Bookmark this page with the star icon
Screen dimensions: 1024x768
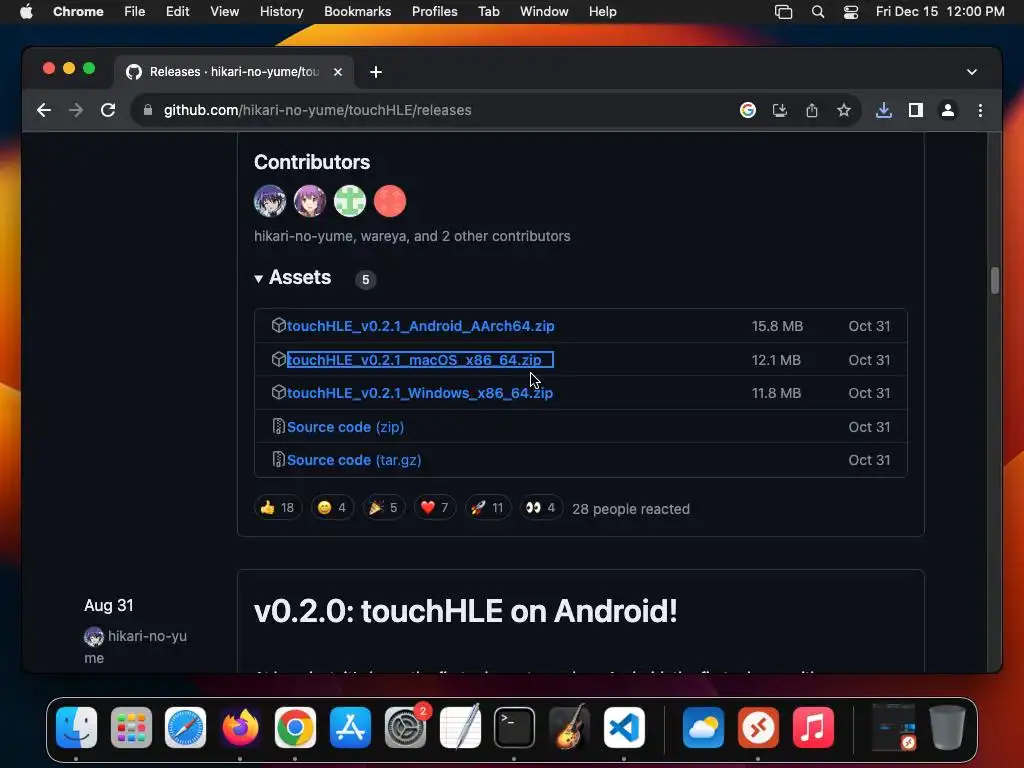844,110
